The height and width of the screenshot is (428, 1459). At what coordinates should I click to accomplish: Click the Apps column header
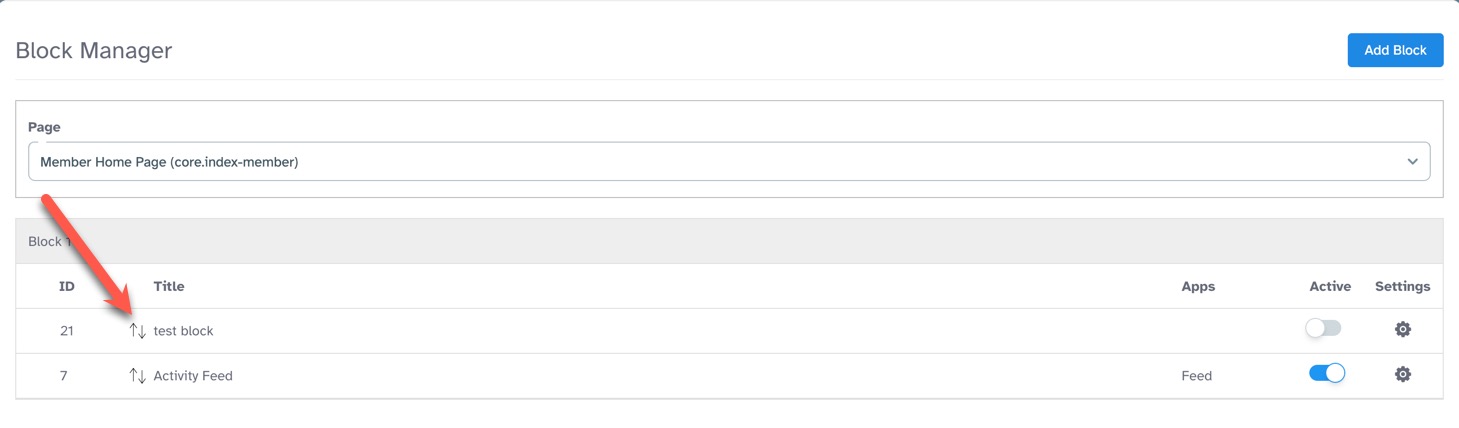click(x=1198, y=286)
